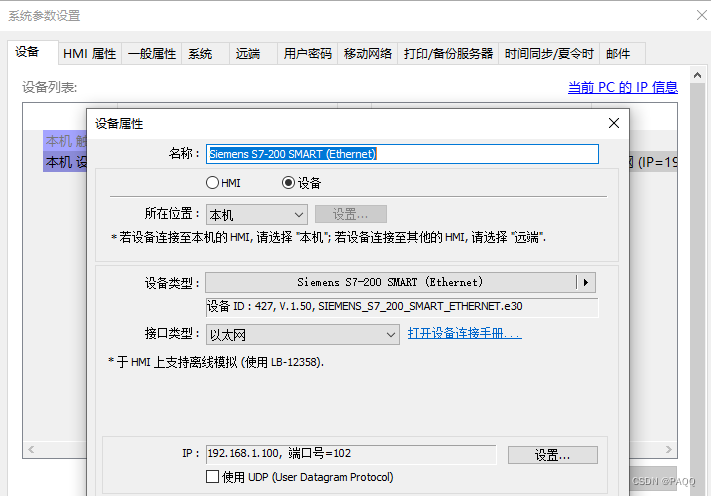Switch to the 设备 tab
This screenshot has height=496, width=711.
click(32, 52)
